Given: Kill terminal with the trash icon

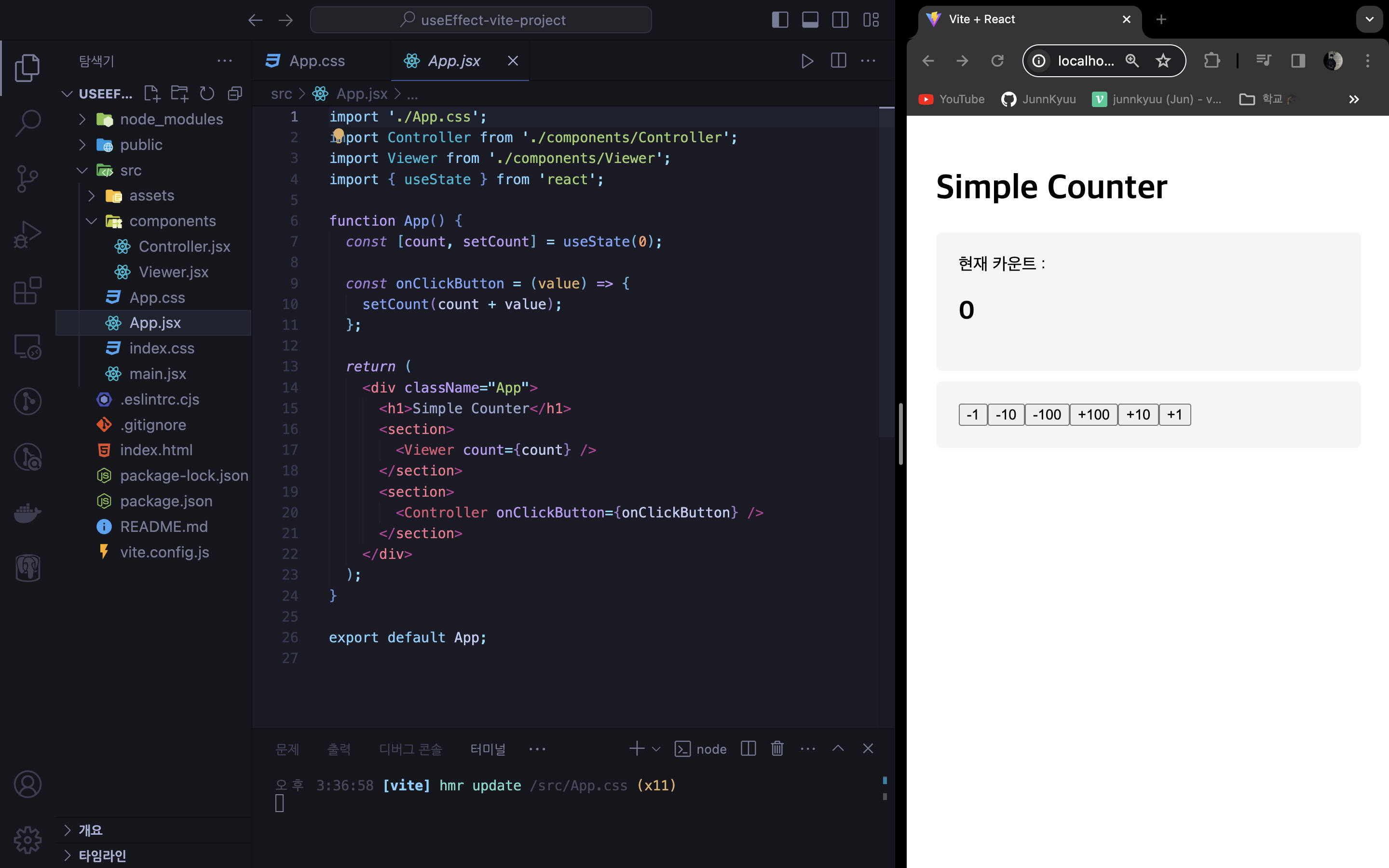Looking at the screenshot, I should [777, 748].
